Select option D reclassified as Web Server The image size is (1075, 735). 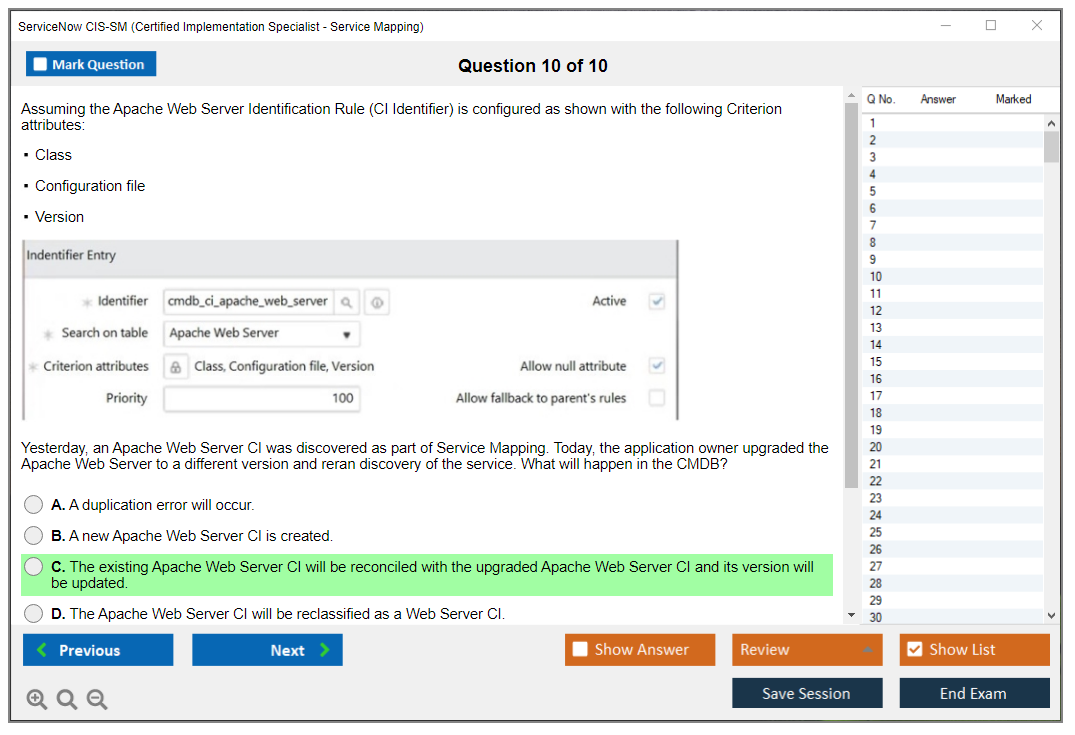click(x=34, y=614)
